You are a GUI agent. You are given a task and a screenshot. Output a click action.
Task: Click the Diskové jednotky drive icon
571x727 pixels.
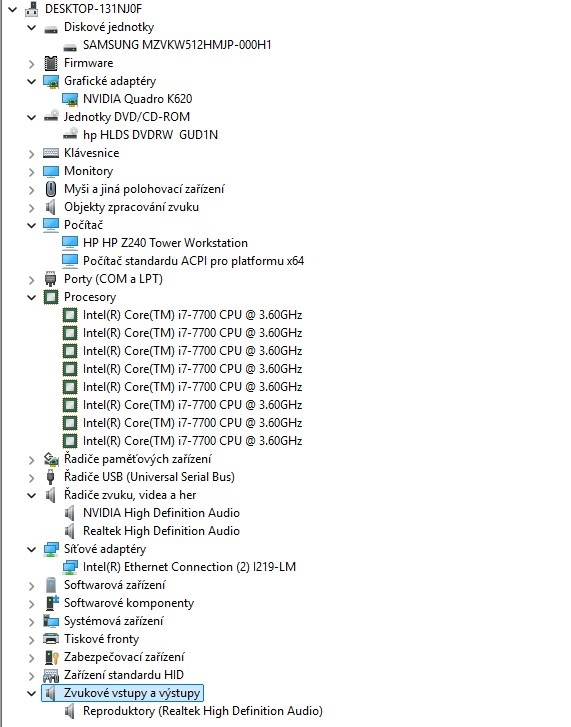pos(51,27)
